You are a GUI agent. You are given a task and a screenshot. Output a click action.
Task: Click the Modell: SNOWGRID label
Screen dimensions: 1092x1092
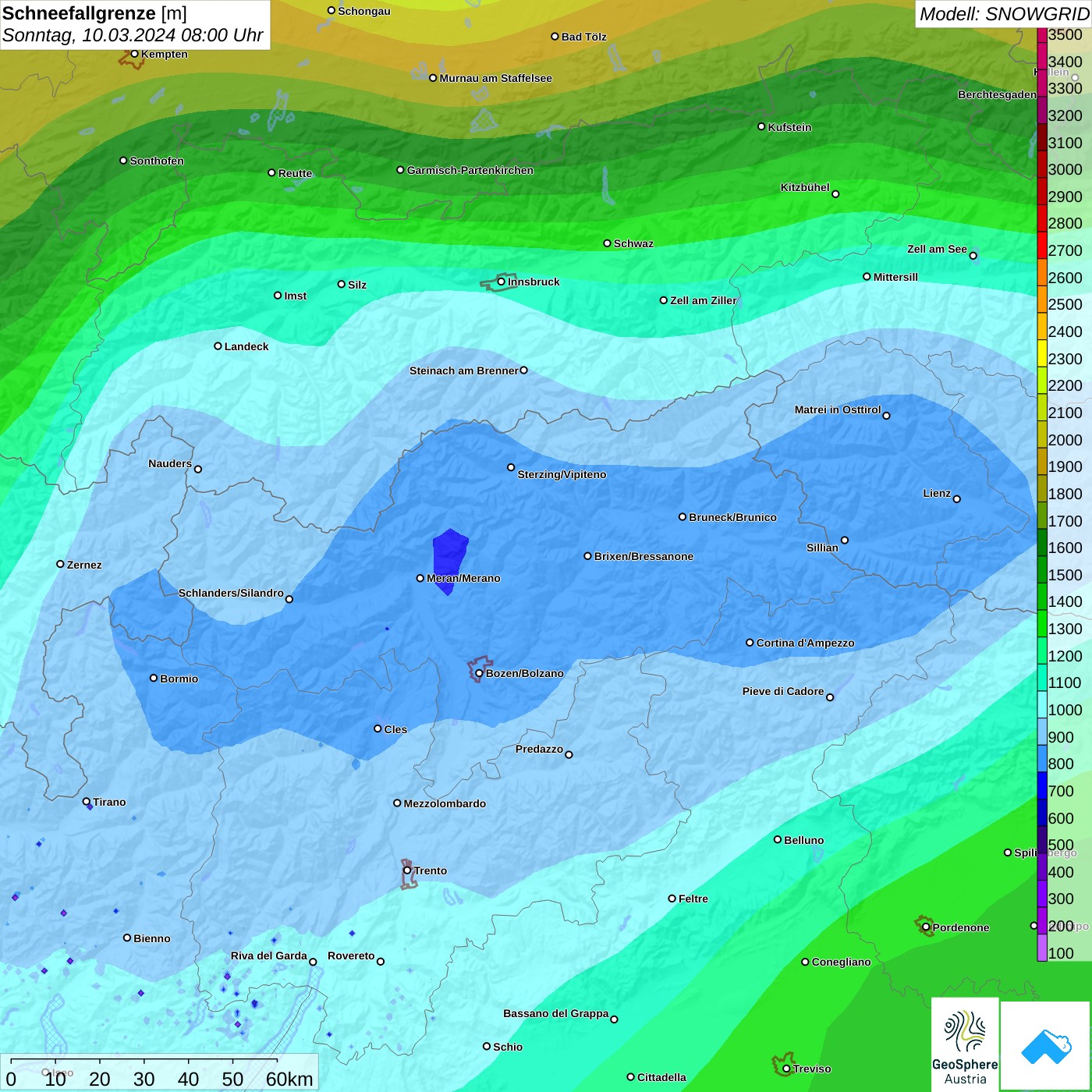[x=1003, y=14]
